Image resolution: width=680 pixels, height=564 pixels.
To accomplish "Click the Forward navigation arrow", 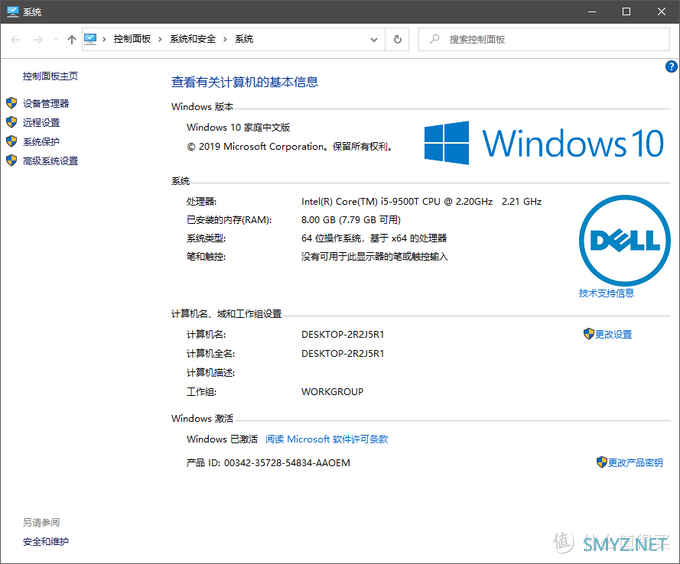I will pyautogui.click(x=38, y=40).
